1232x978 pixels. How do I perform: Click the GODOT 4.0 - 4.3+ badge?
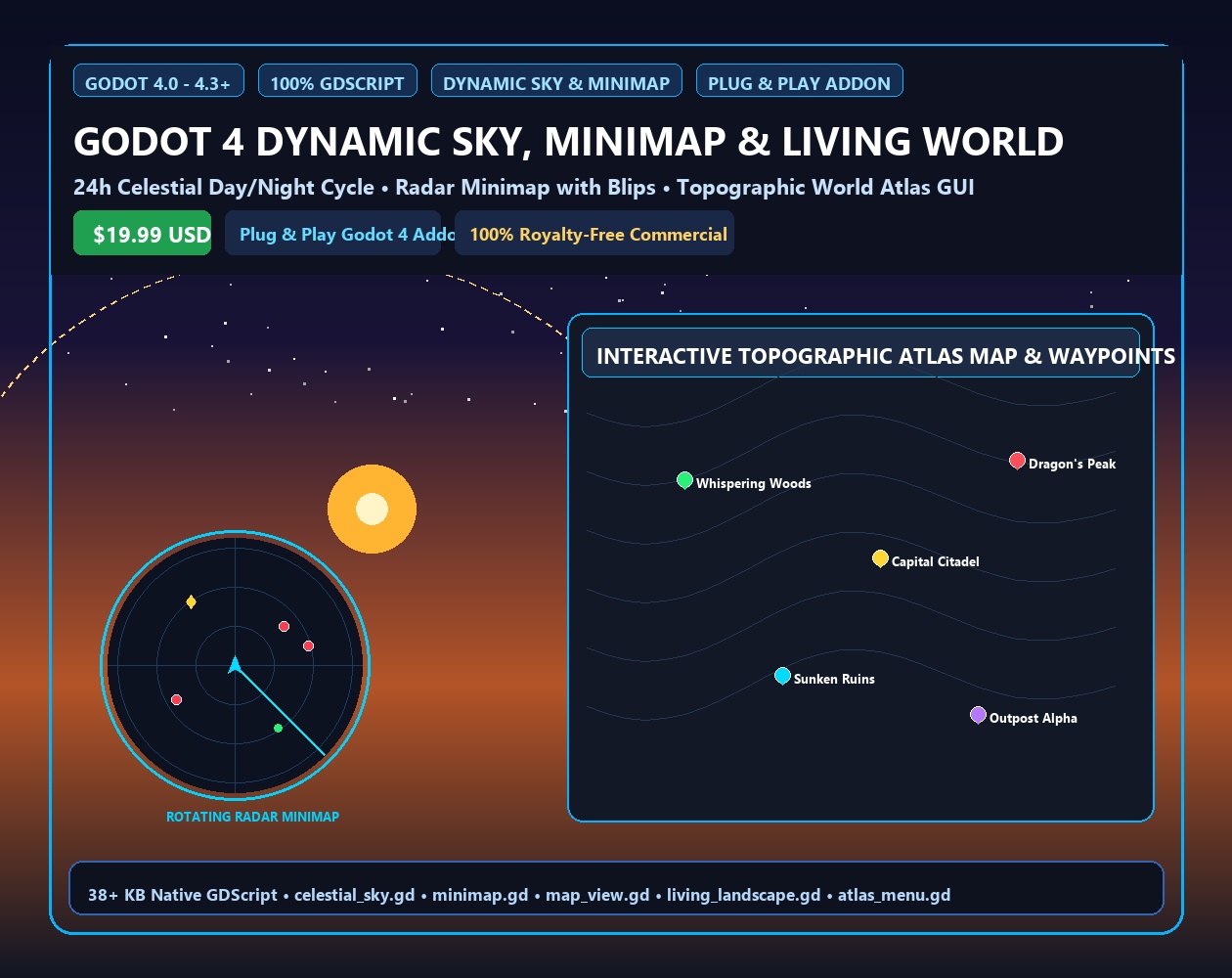[158, 81]
